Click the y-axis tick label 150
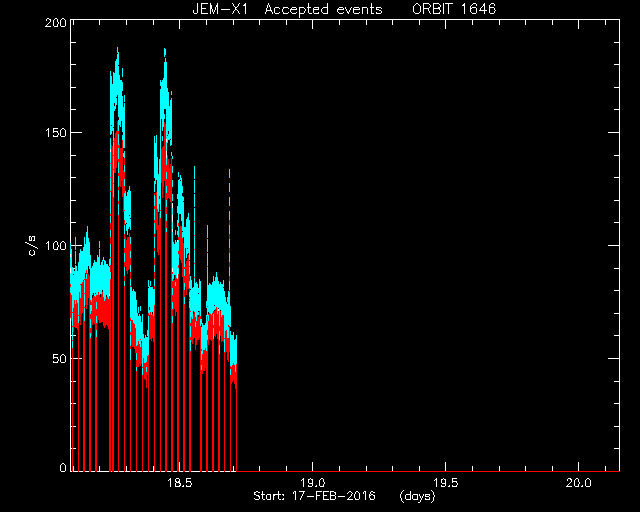 point(56,133)
